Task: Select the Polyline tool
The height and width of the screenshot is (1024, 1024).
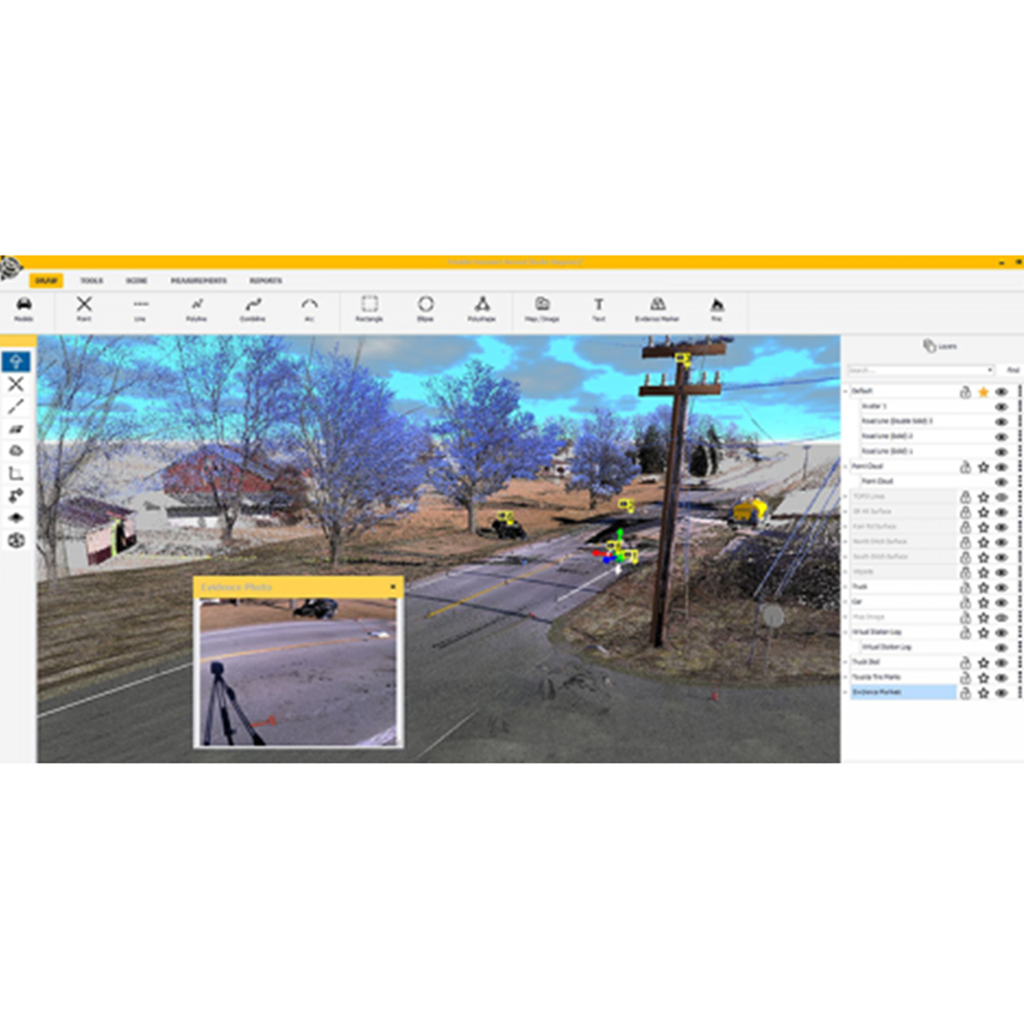Action: tap(195, 305)
